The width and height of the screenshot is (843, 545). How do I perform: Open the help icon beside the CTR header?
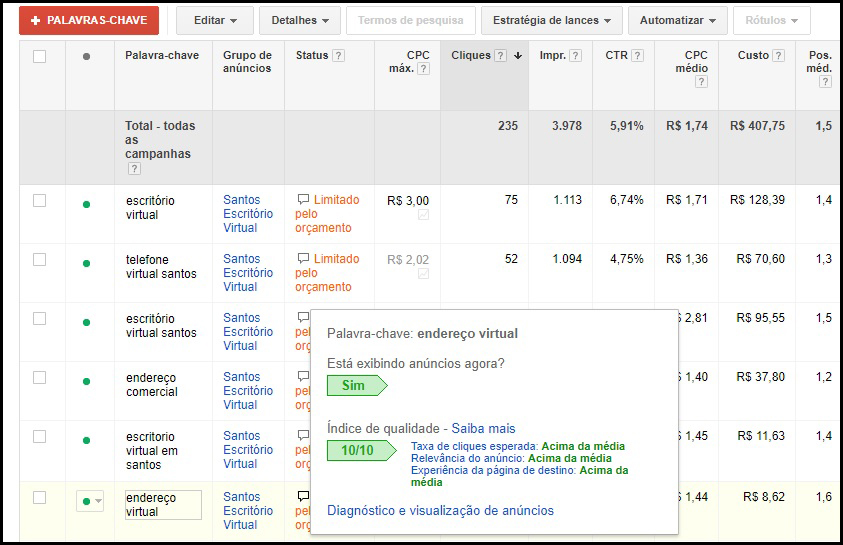637,55
